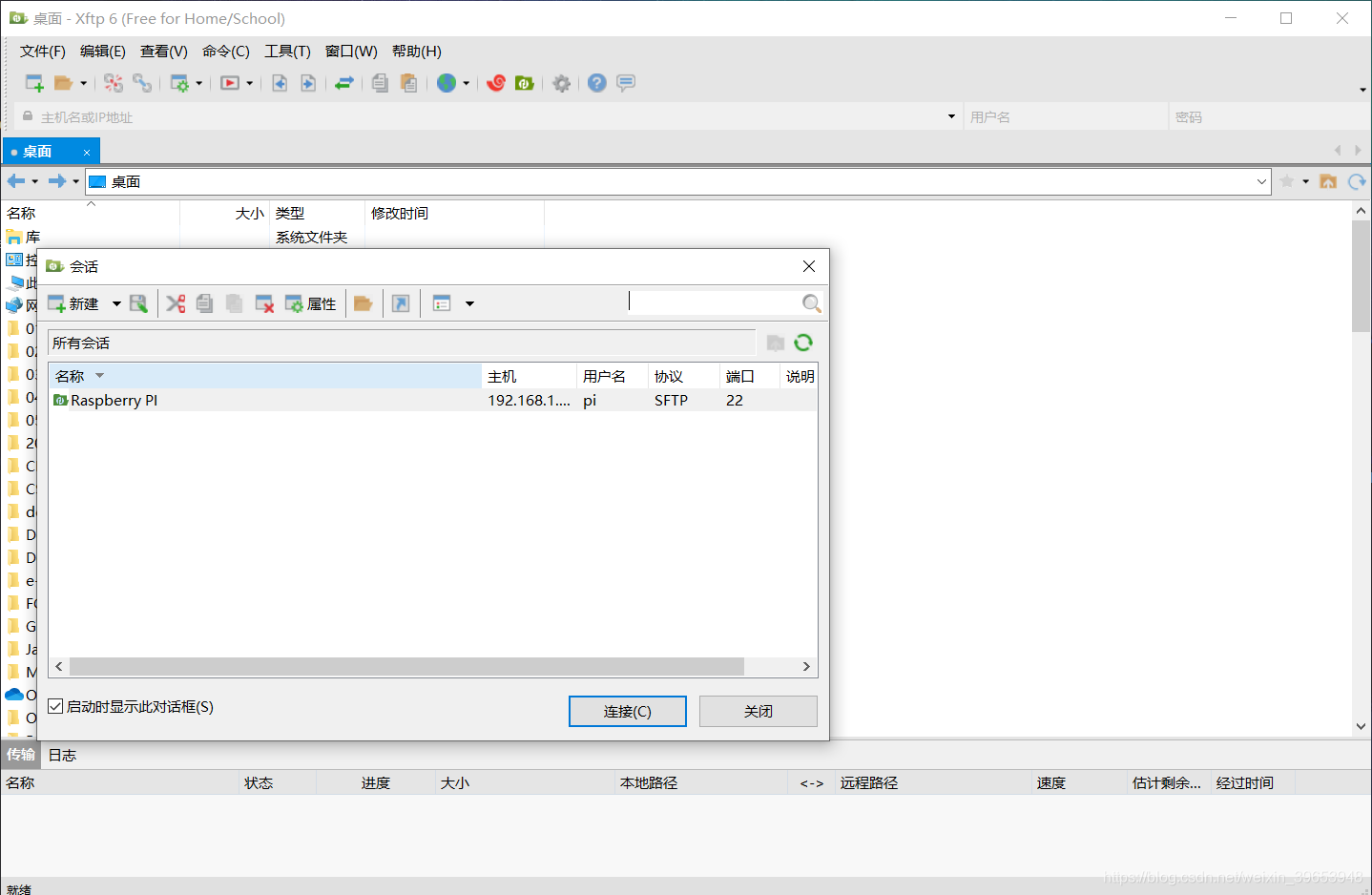Screen dimensions: 1372x895
Task: Click the 关闭 button
Action: click(x=759, y=711)
